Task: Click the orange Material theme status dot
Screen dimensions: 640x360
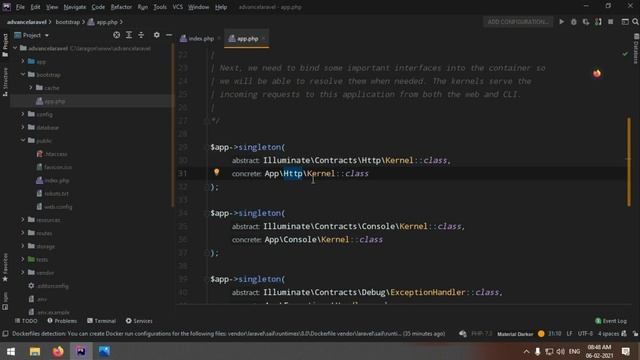Action: pyautogui.click(x=541, y=333)
